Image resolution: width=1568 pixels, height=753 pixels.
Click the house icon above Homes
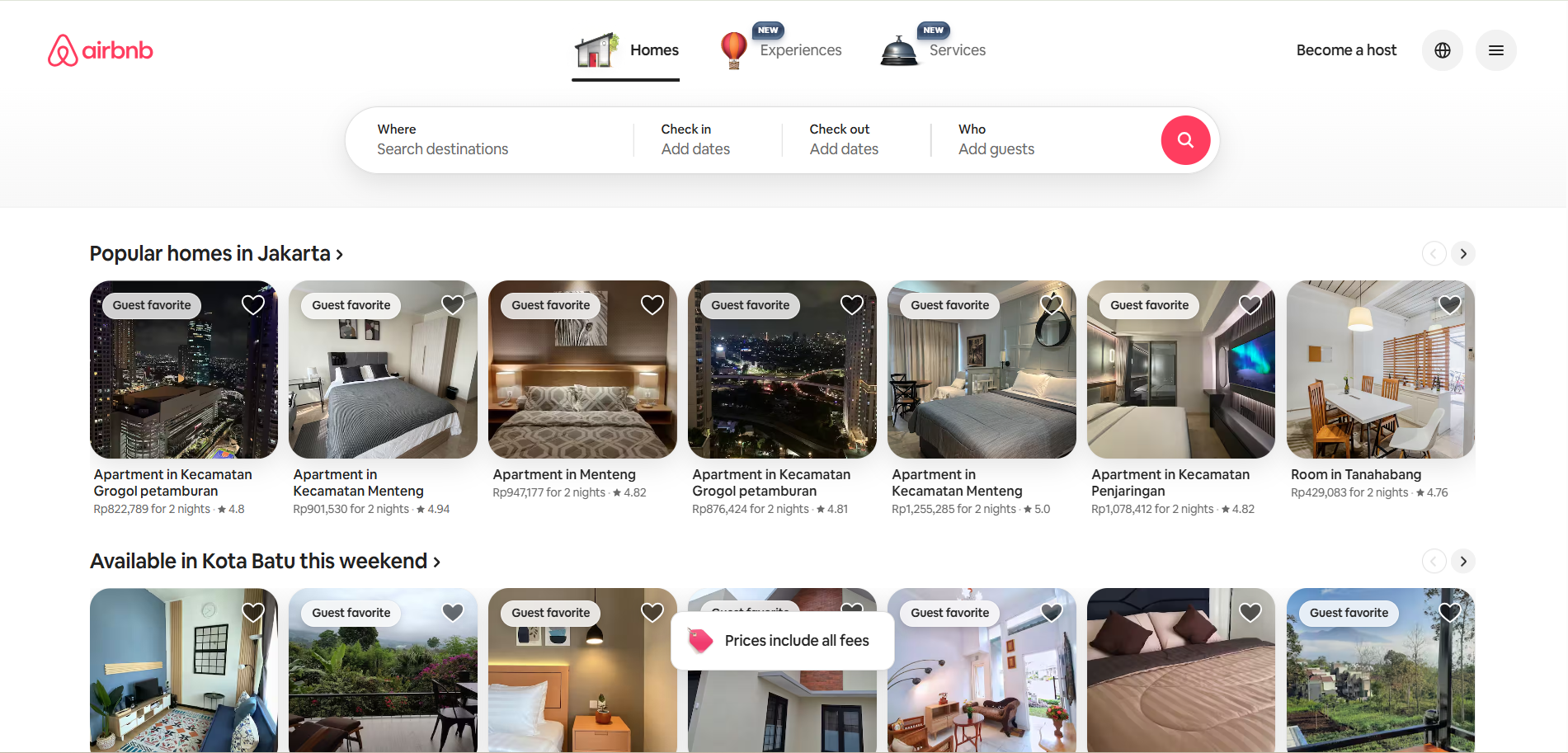(x=596, y=48)
